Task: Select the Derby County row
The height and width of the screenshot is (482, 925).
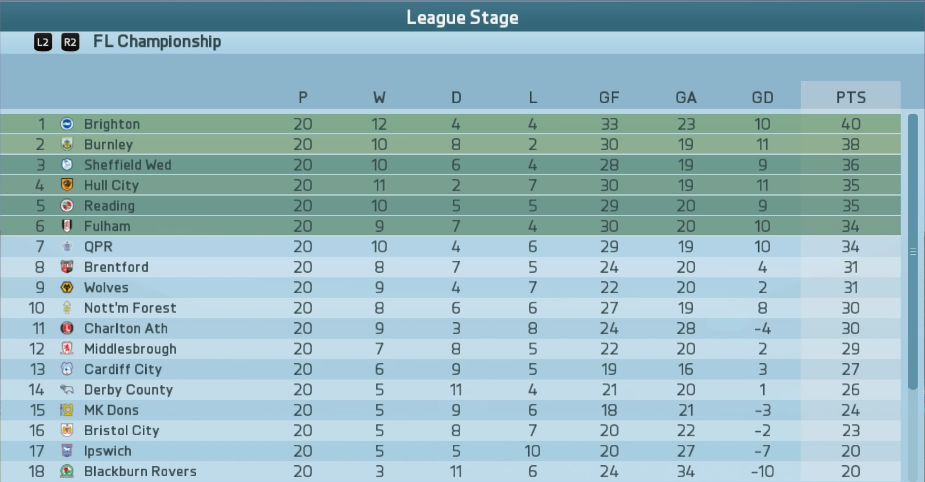Action: [x=451, y=389]
